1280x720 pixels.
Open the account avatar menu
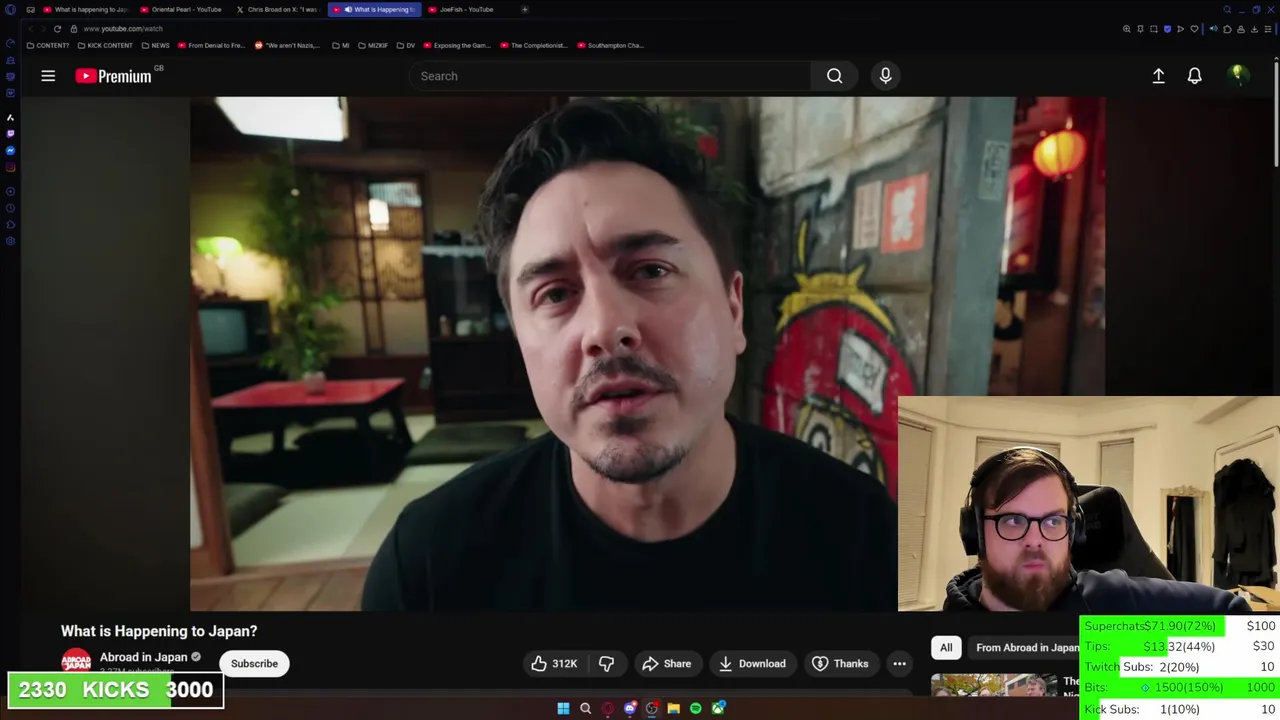tap(1237, 75)
